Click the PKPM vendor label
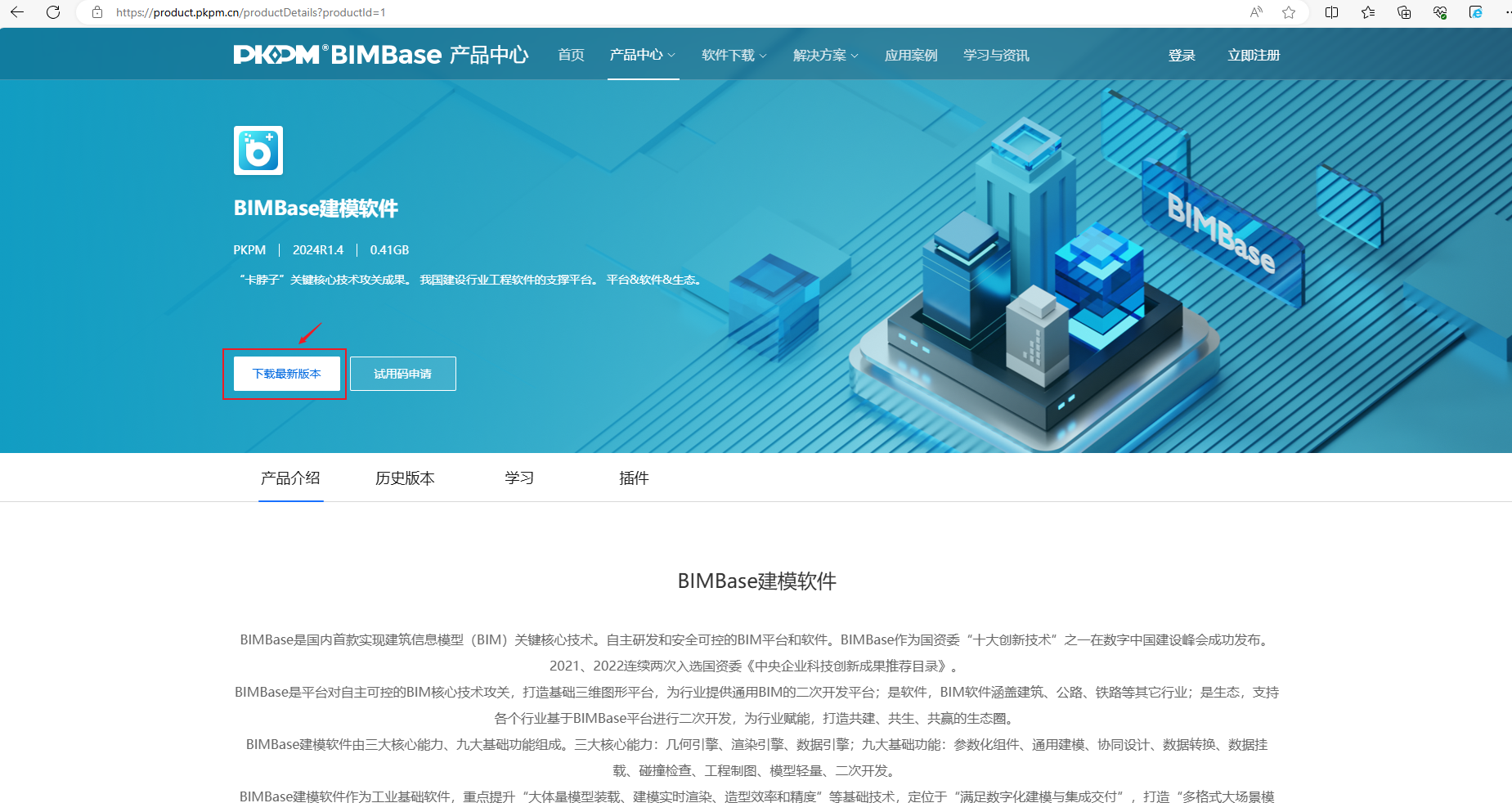This screenshot has width=1512, height=803. click(x=249, y=250)
